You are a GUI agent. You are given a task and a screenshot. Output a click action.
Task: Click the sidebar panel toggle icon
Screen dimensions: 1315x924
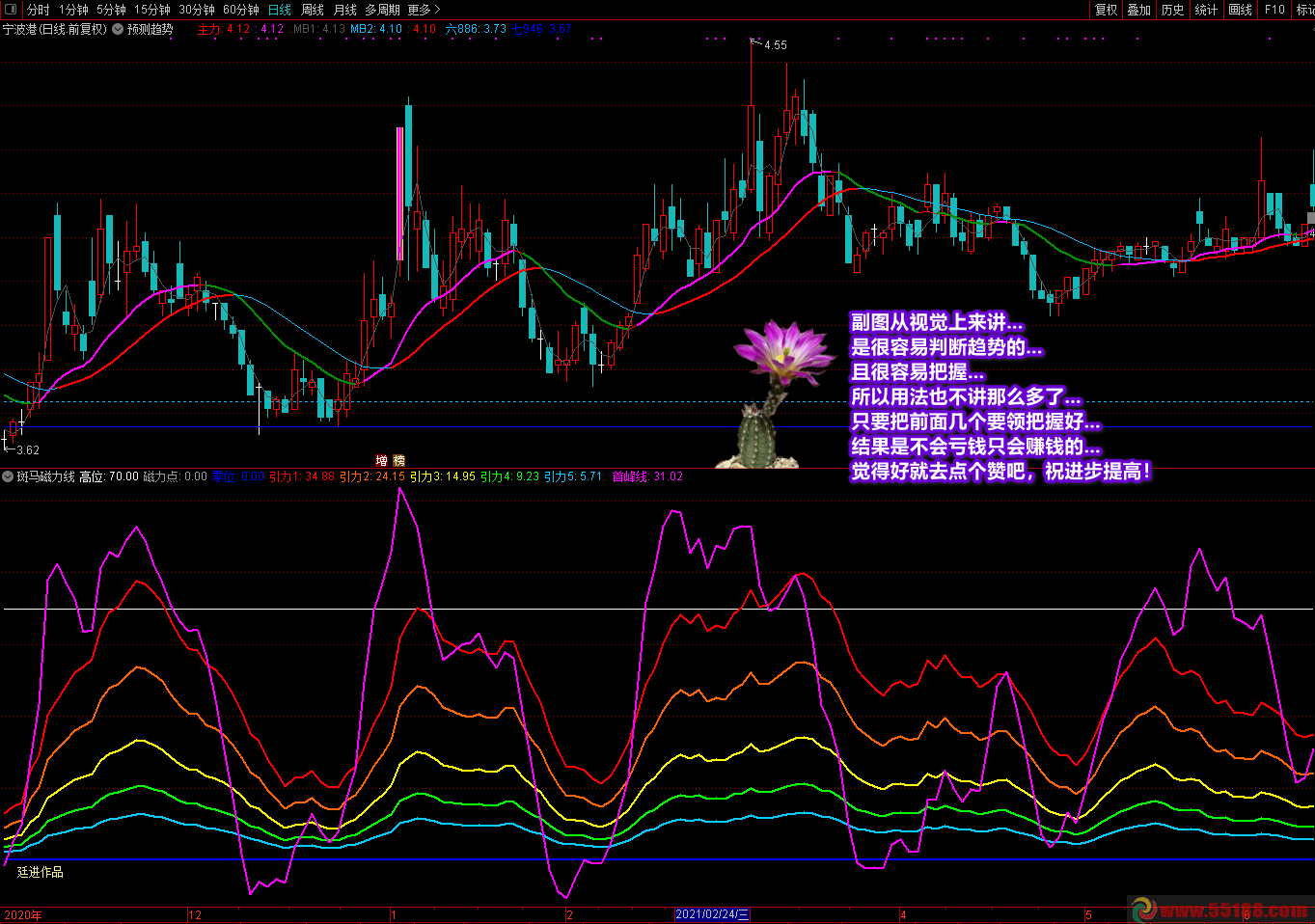tap(11, 10)
